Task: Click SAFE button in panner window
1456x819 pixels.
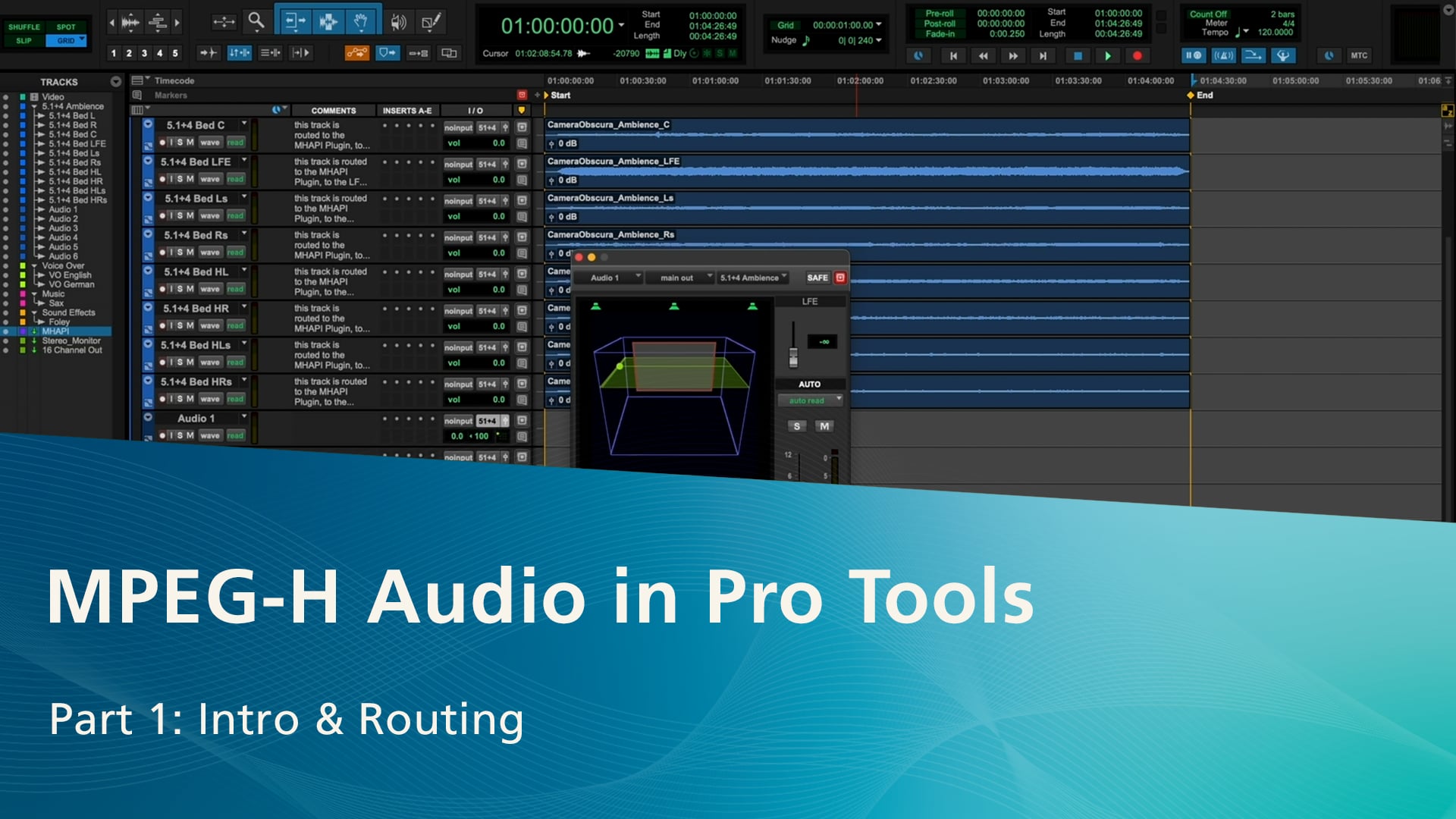Action: coord(817,278)
